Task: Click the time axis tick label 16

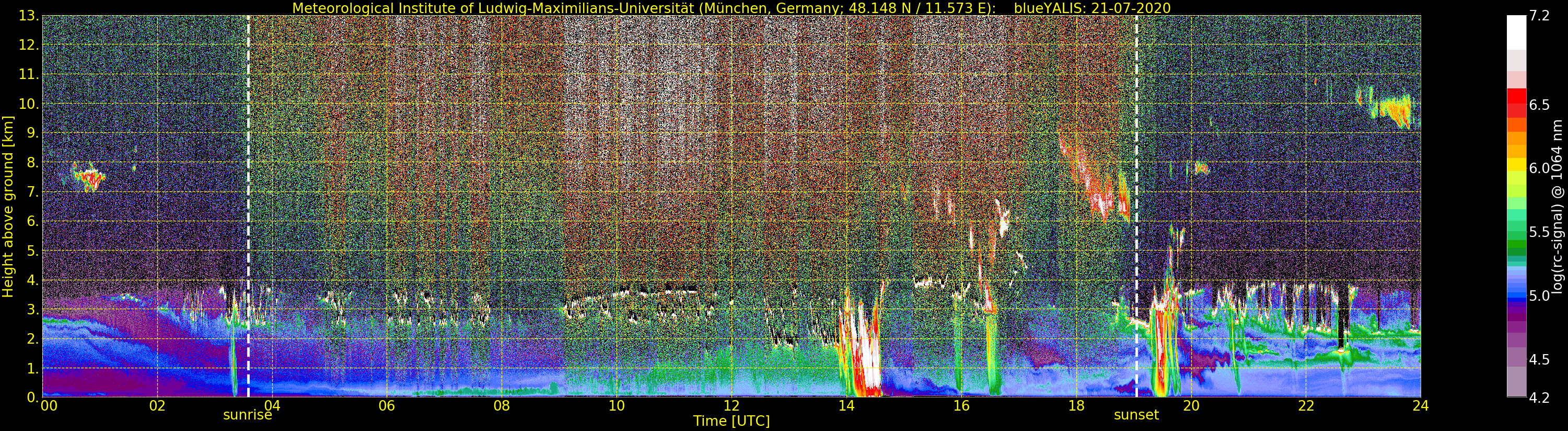Action: pos(961,405)
